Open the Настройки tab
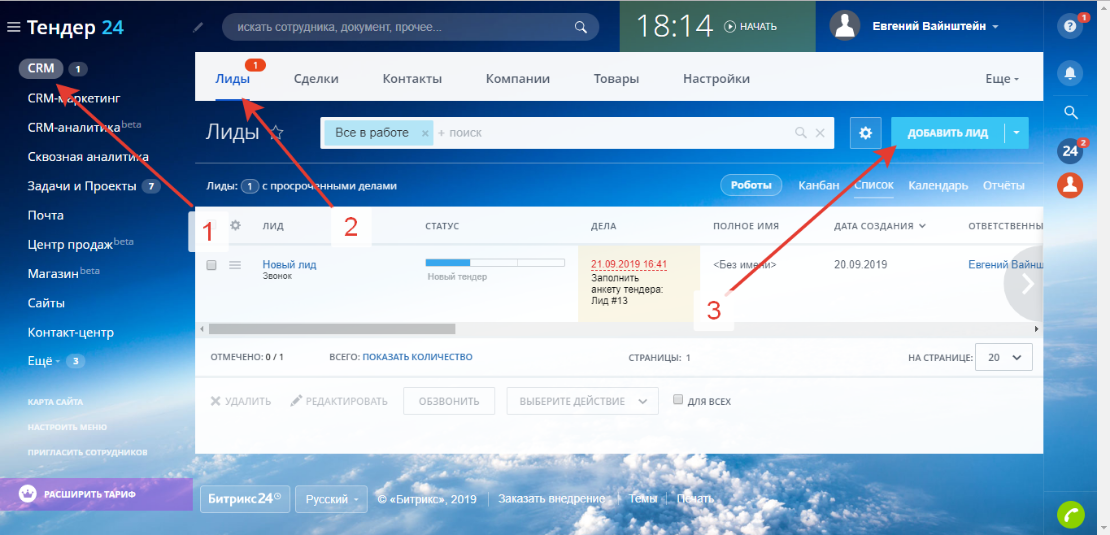1110x535 pixels. [x=716, y=79]
